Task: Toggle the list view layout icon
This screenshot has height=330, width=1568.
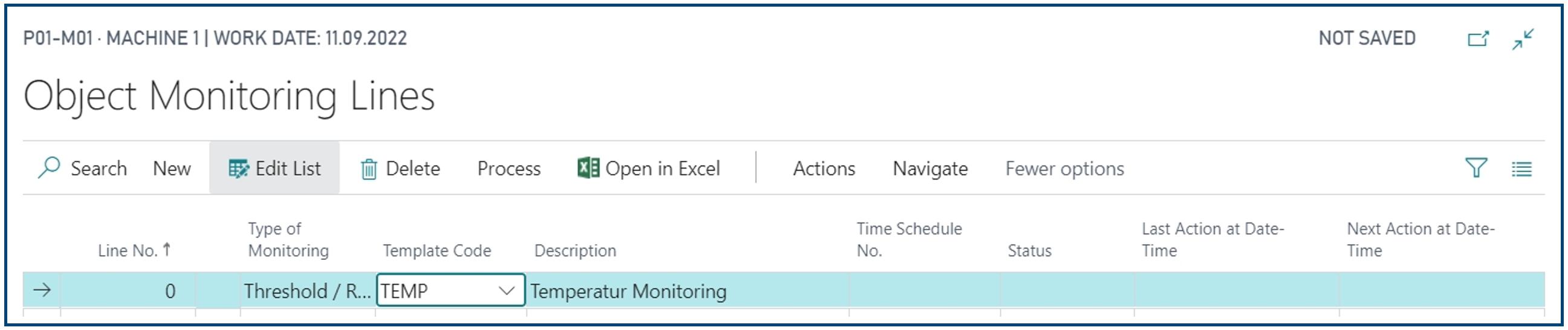Action: 1521,169
